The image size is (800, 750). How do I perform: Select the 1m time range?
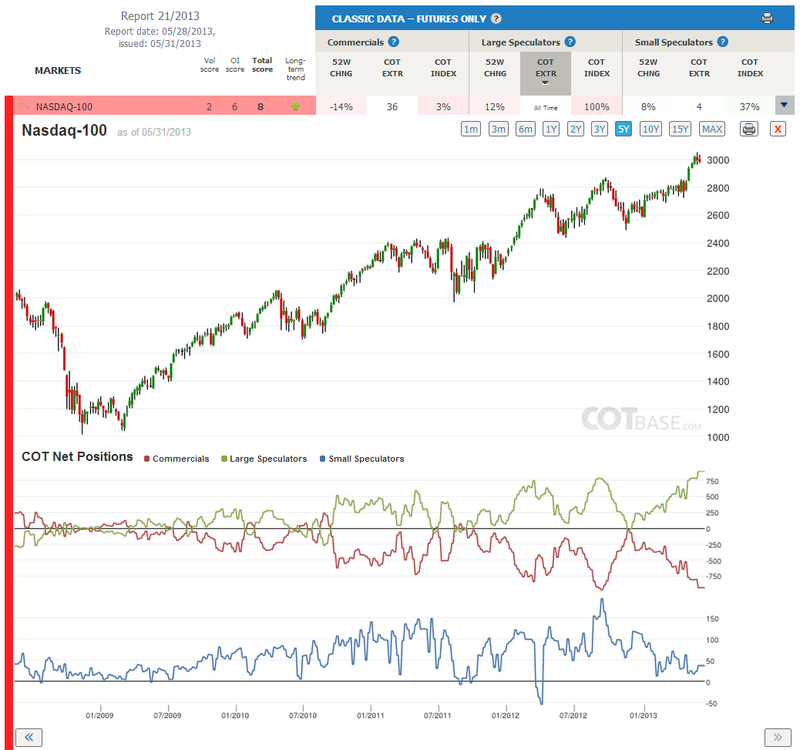(x=470, y=129)
